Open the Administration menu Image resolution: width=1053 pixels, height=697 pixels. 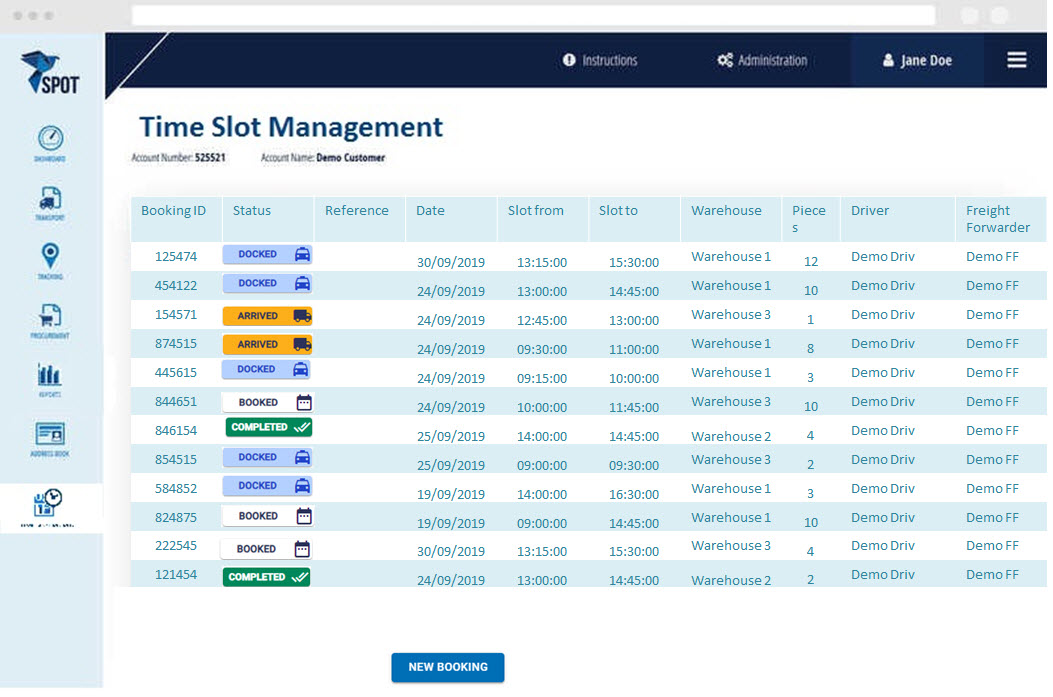pos(762,60)
